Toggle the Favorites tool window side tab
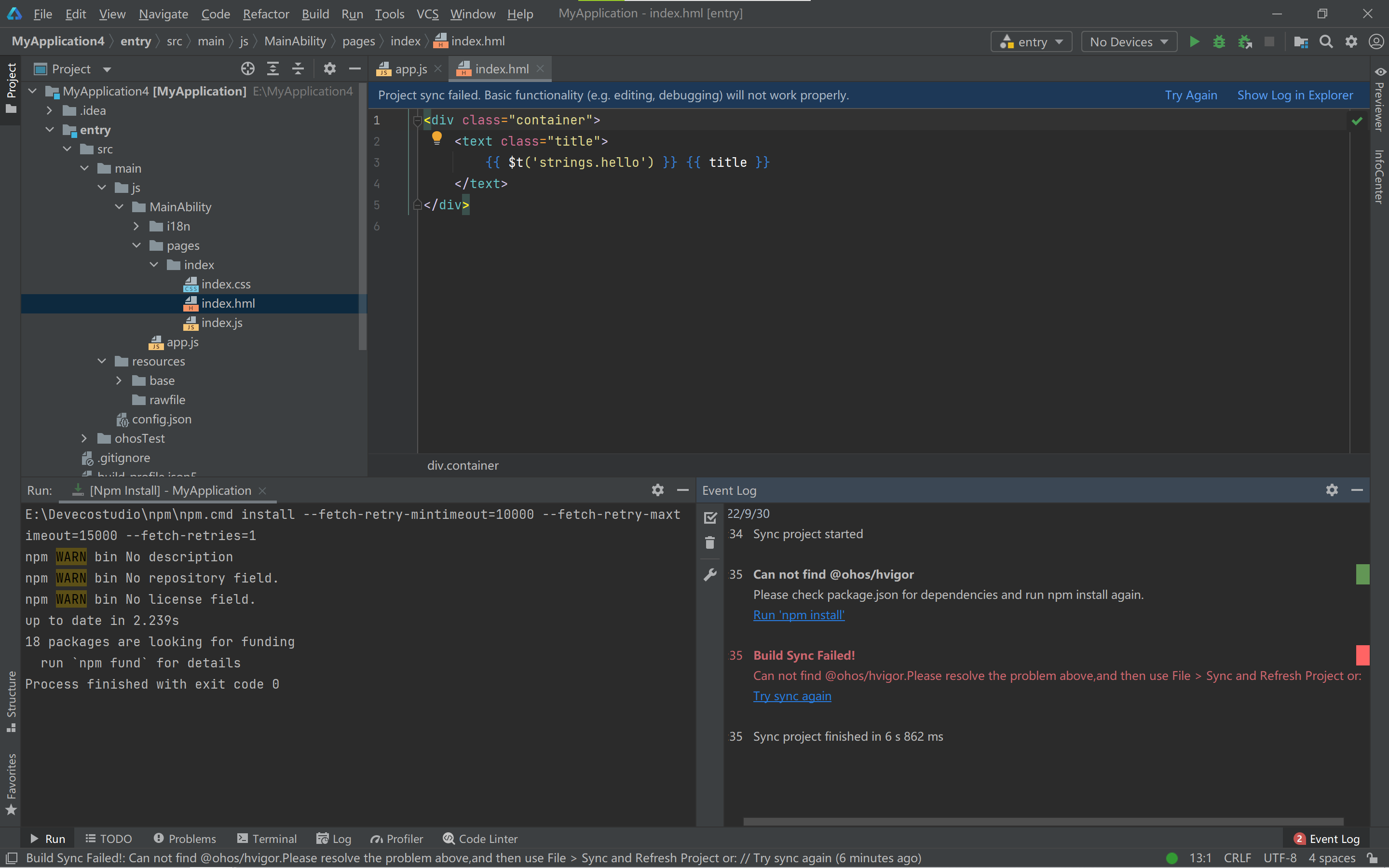This screenshot has width=1389, height=868. (11, 784)
